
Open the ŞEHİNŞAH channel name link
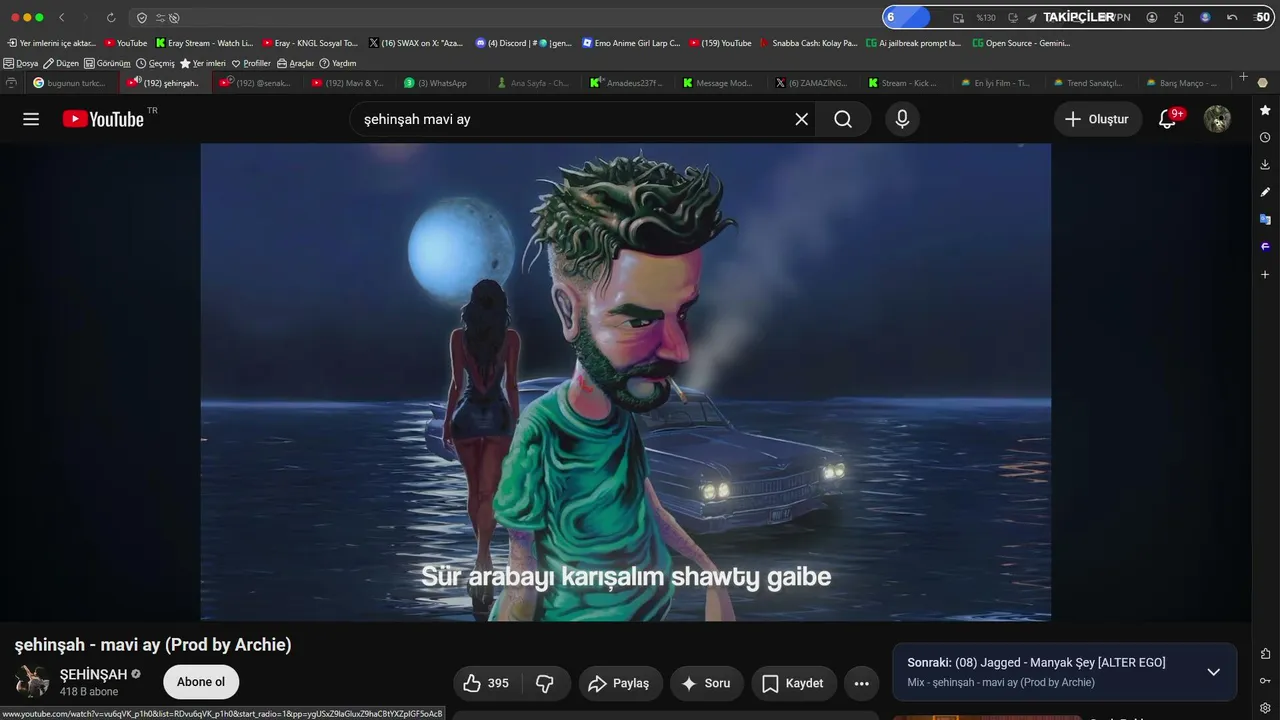tap(93, 674)
